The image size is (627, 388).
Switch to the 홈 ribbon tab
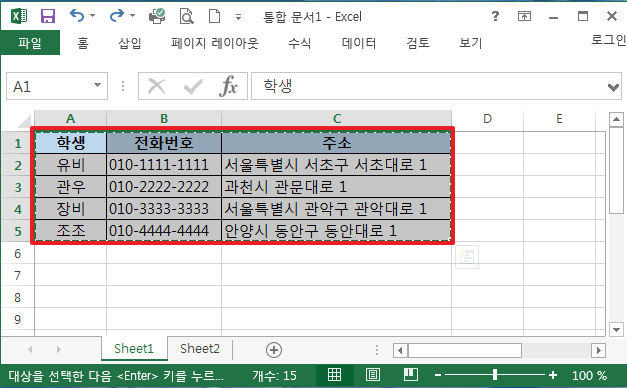pyautogui.click(x=83, y=42)
